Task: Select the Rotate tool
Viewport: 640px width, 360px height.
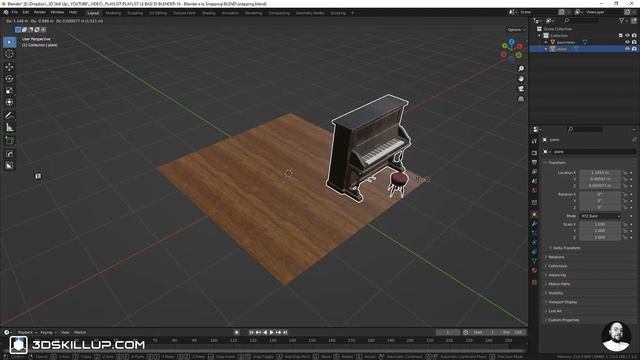Action: (x=9, y=78)
